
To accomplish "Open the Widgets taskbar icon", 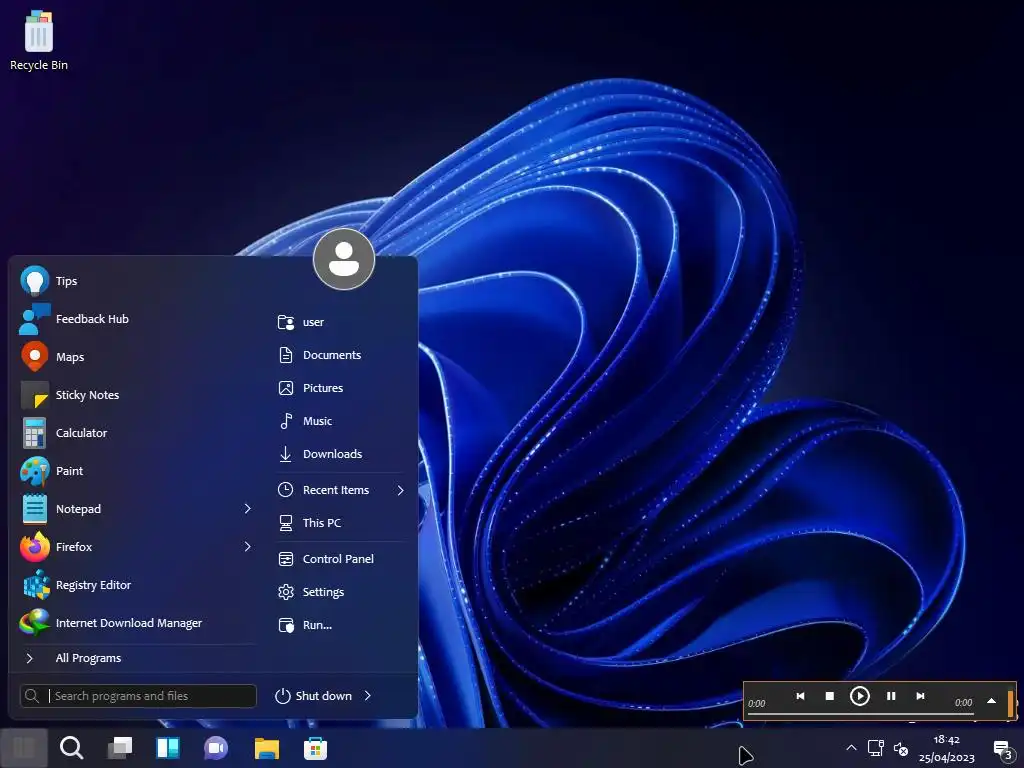I will click(168, 748).
